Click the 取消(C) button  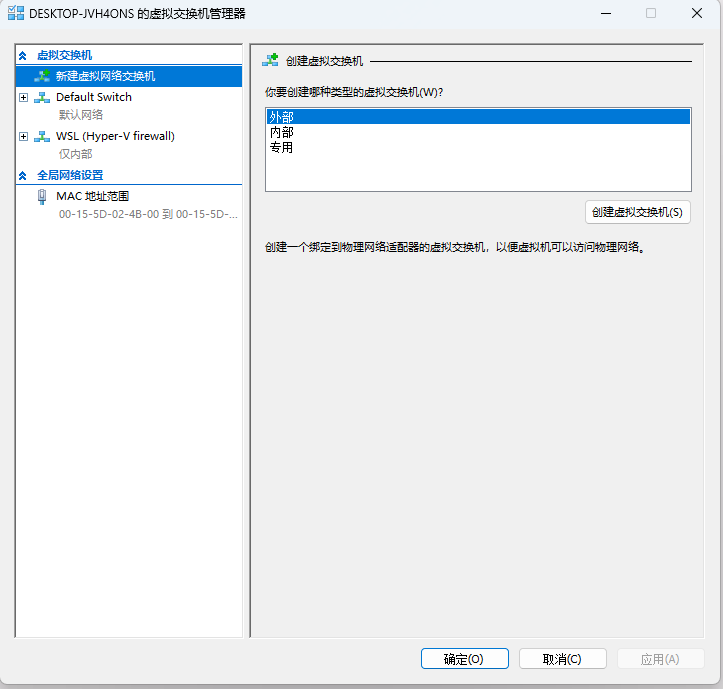(562, 659)
